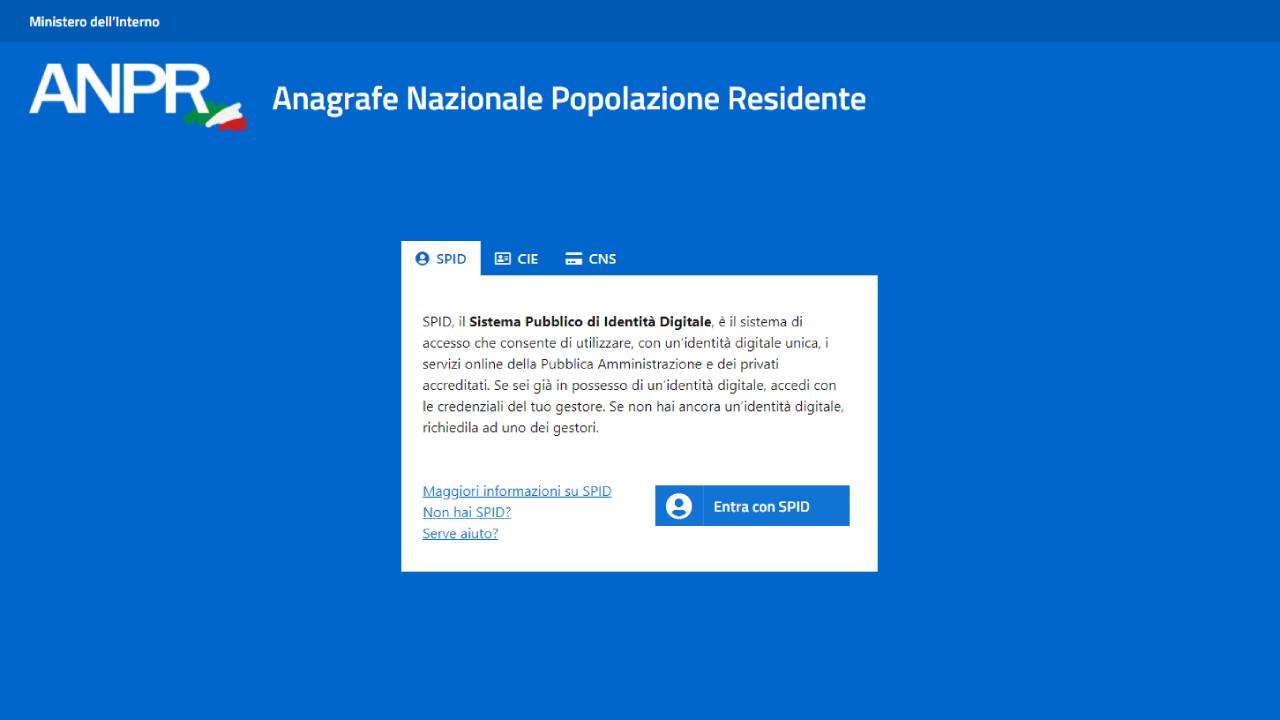Open the Non hai SPID? link
1280x720 pixels.
[x=467, y=512]
